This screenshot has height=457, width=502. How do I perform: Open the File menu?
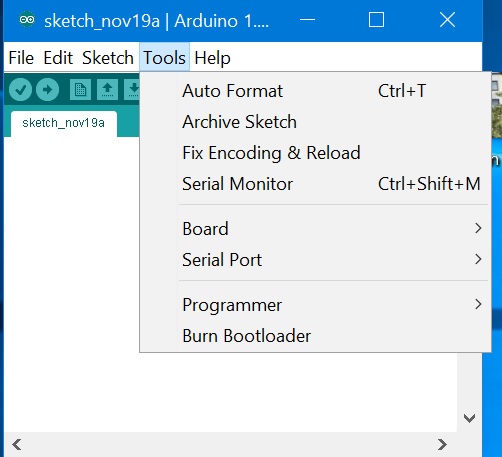[x=21, y=58]
